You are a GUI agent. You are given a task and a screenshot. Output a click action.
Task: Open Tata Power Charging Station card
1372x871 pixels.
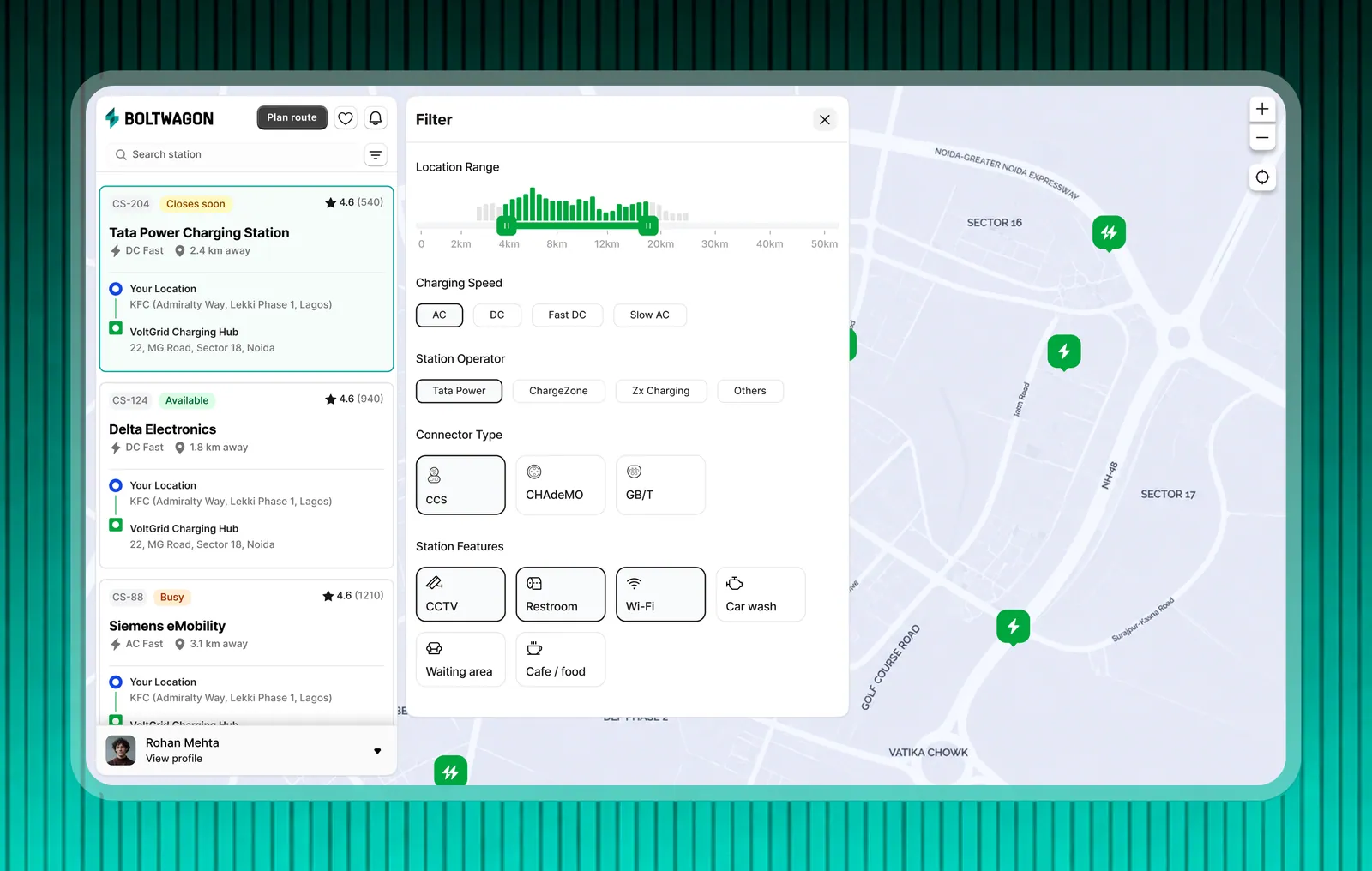246,279
